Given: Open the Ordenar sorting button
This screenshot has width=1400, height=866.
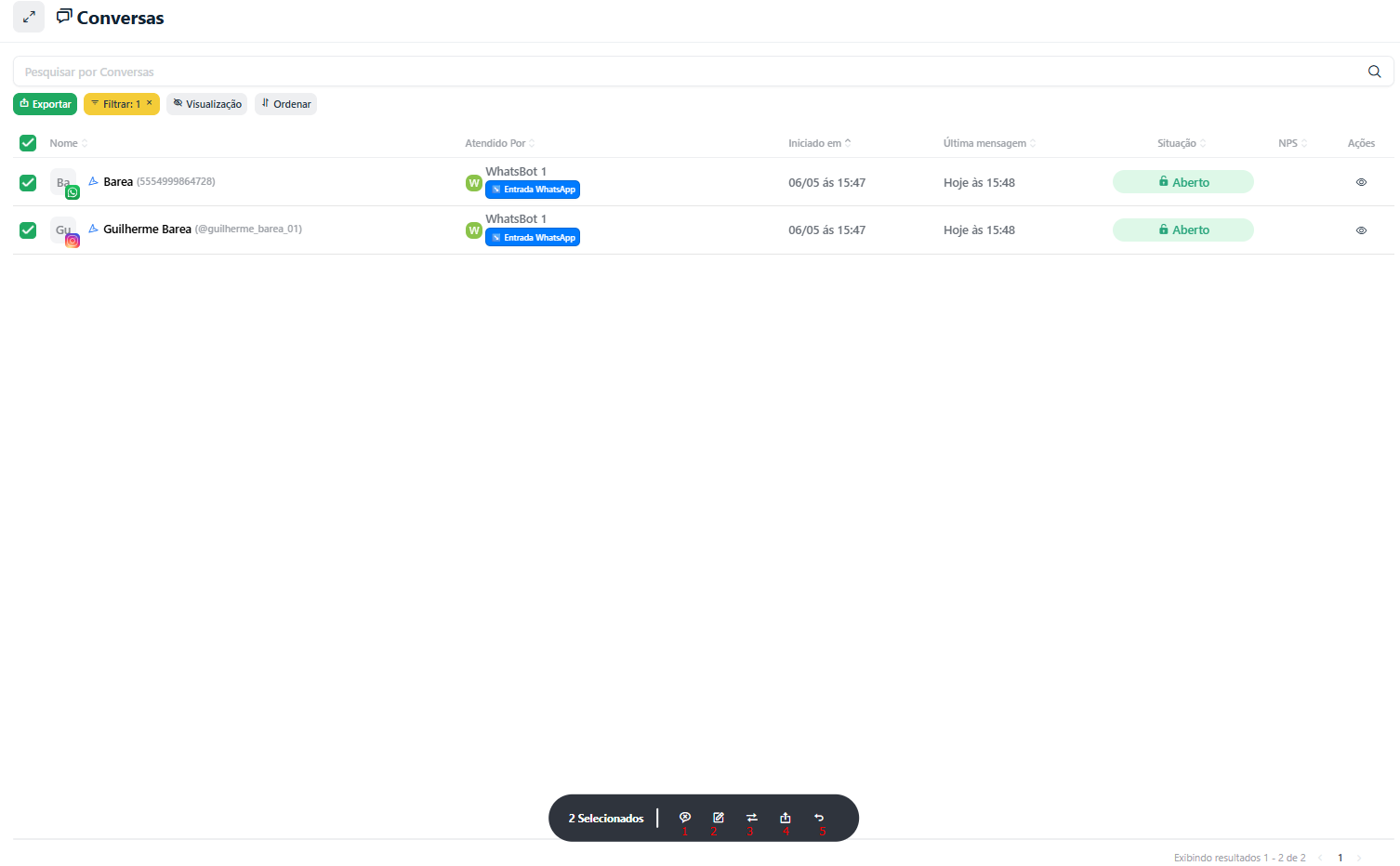Looking at the screenshot, I should pyautogui.click(x=286, y=104).
